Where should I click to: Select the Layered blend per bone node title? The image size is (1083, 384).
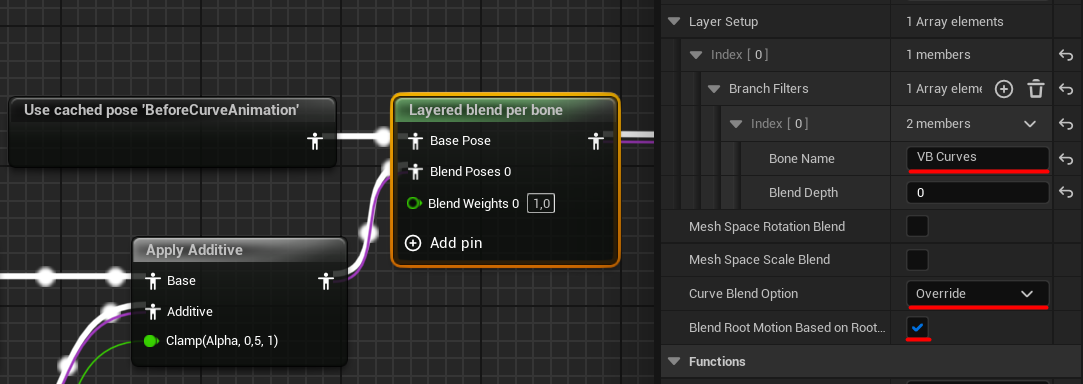click(x=486, y=110)
